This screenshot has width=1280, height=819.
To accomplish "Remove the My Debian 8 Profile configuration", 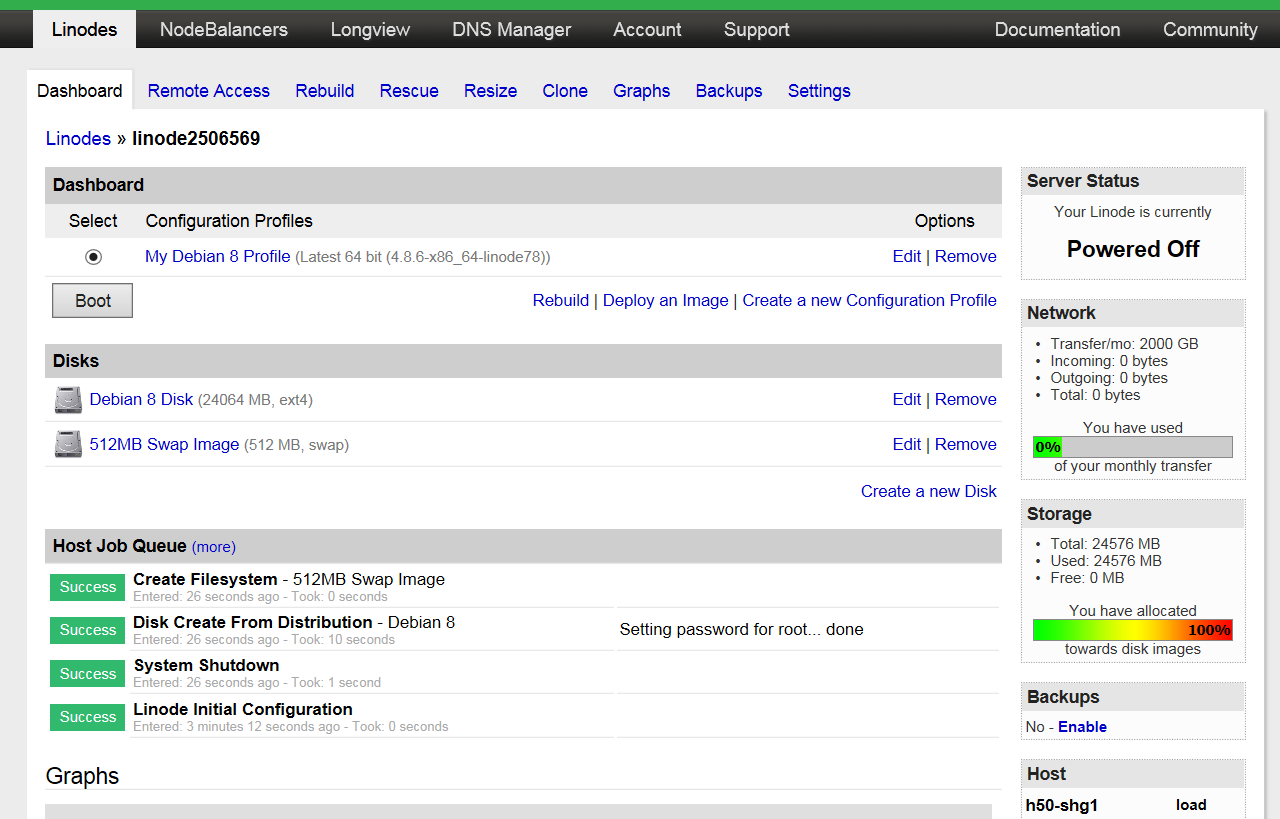I will point(966,257).
